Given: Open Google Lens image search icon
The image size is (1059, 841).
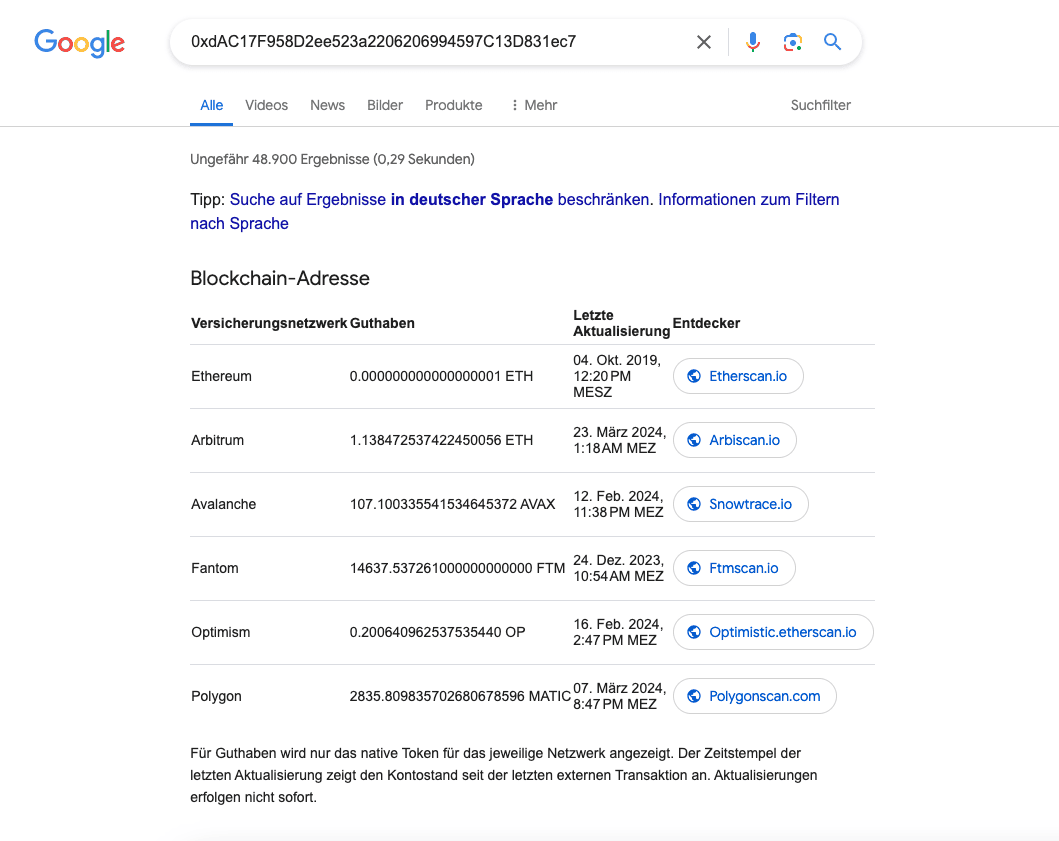Looking at the screenshot, I should 792,42.
